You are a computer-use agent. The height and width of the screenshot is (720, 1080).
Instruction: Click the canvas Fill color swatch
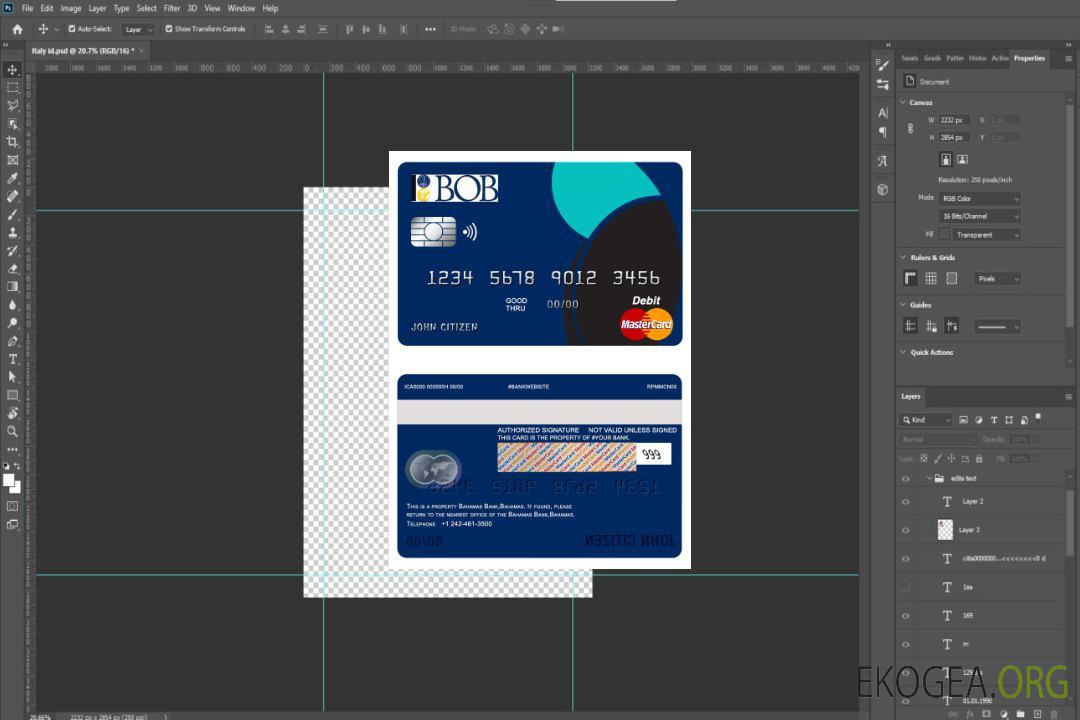pyautogui.click(x=944, y=235)
